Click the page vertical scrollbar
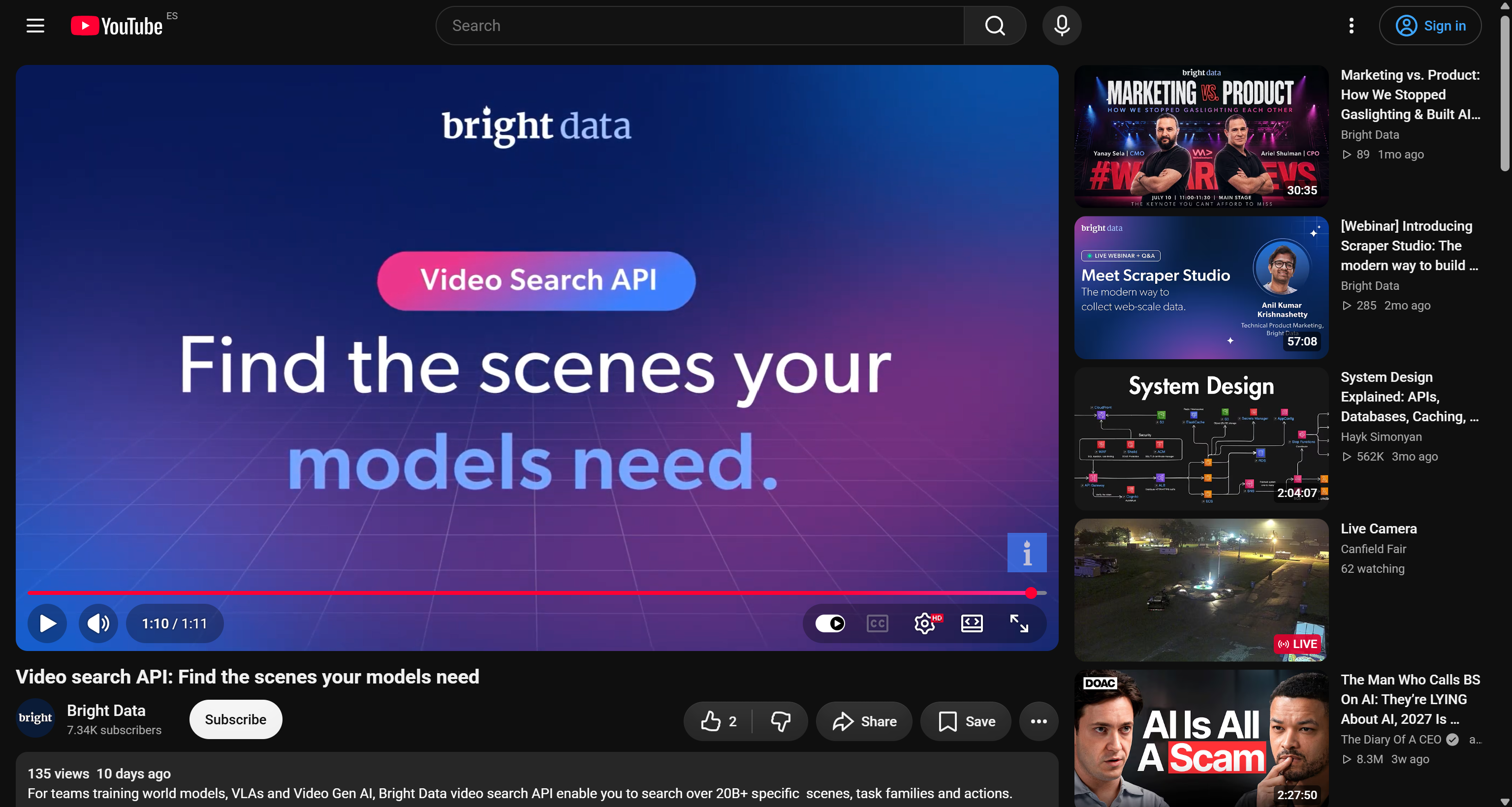1512x807 pixels. point(1504,94)
